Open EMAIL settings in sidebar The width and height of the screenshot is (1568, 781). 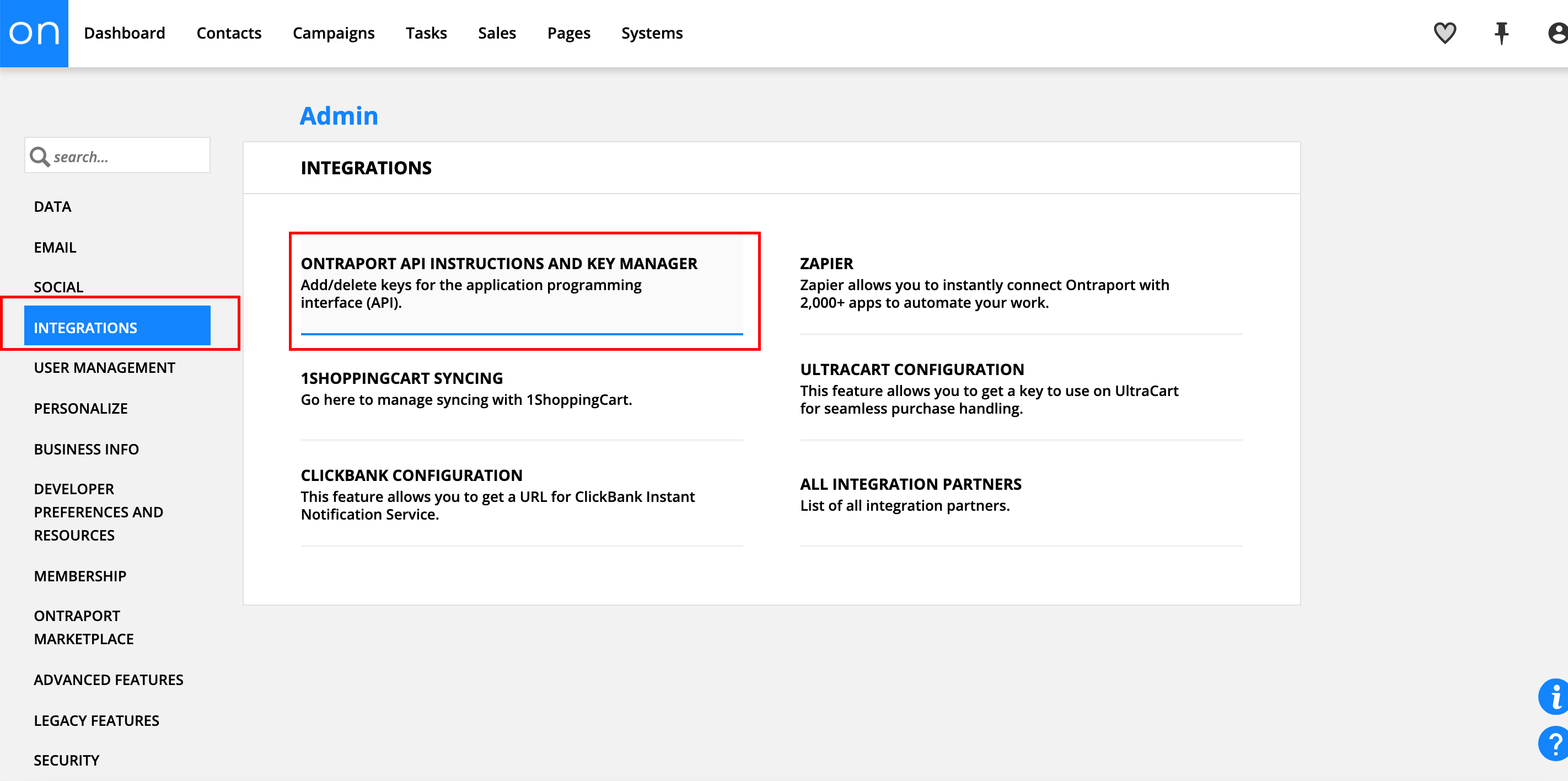(55, 247)
